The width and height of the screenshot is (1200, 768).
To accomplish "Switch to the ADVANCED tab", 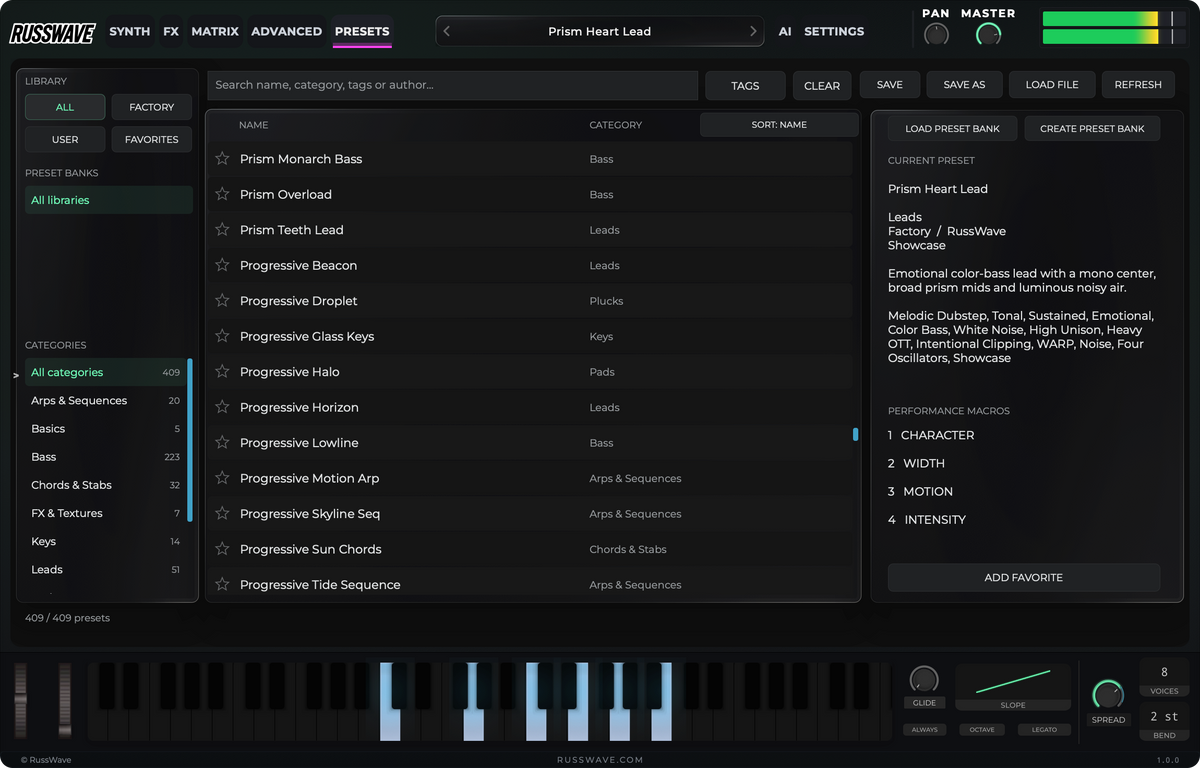I will click(x=287, y=32).
